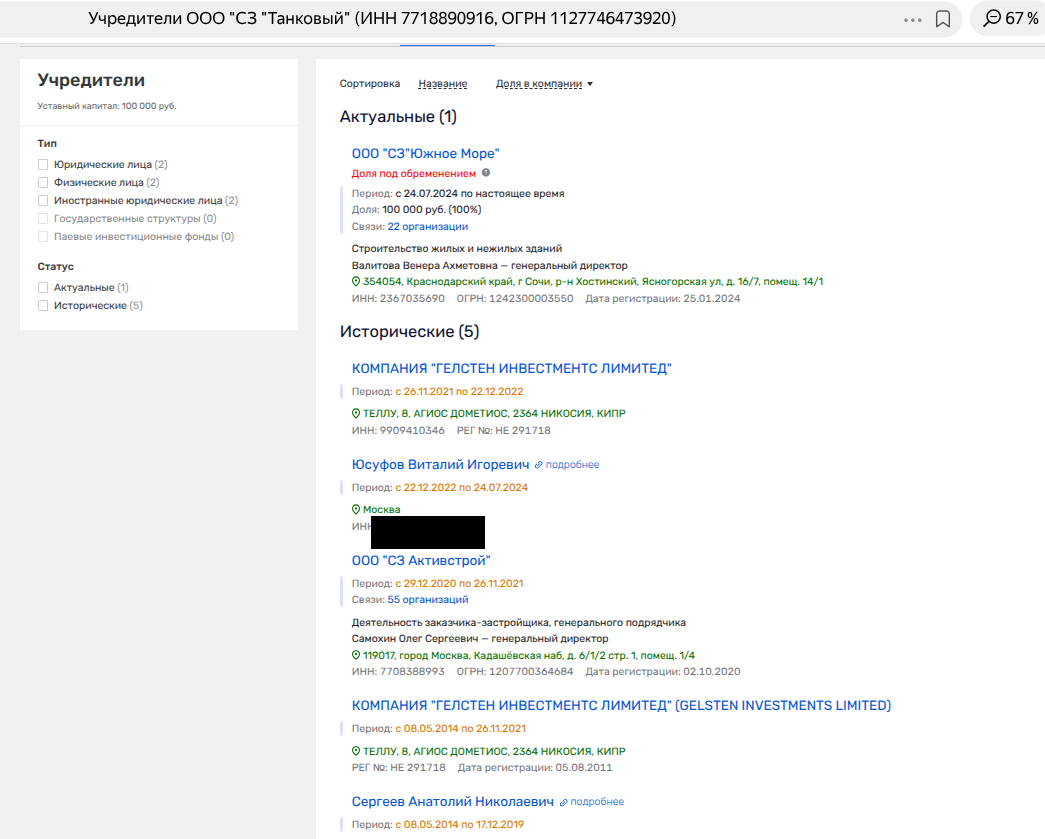This screenshot has width=1045, height=839.
Task: Open ООО "СЗ"Южное Море" company page
Action: point(425,153)
